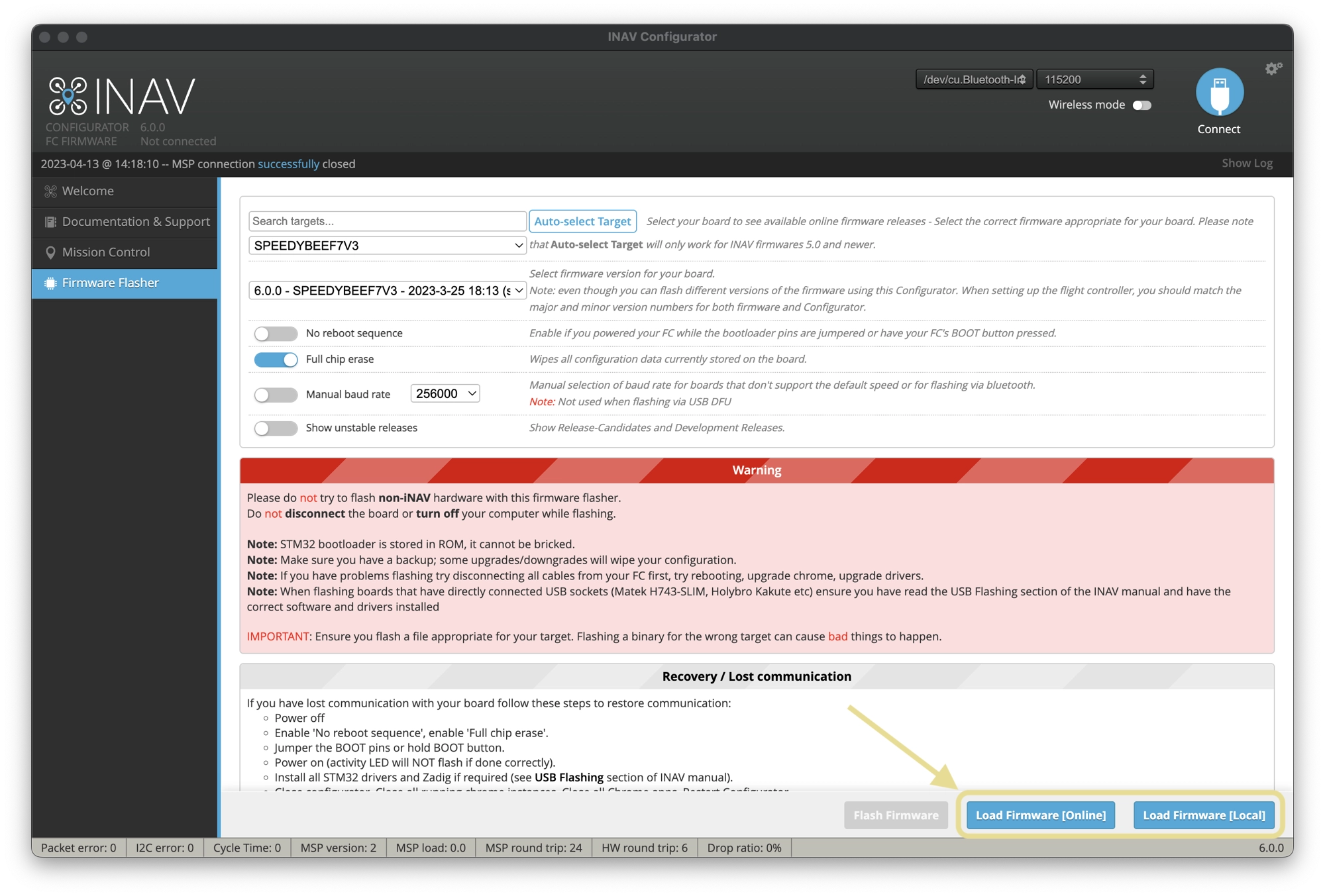This screenshot has height=896, width=1325.
Task: Click the Firmware Flasher sidebar icon
Action: pyautogui.click(x=48, y=282)
